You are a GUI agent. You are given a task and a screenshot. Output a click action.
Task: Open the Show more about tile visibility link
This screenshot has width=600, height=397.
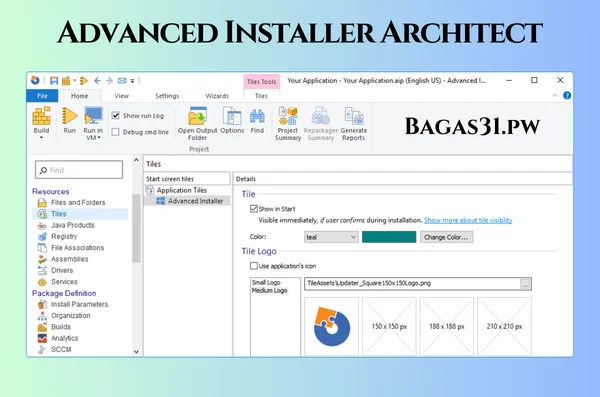tap(468, 220)
